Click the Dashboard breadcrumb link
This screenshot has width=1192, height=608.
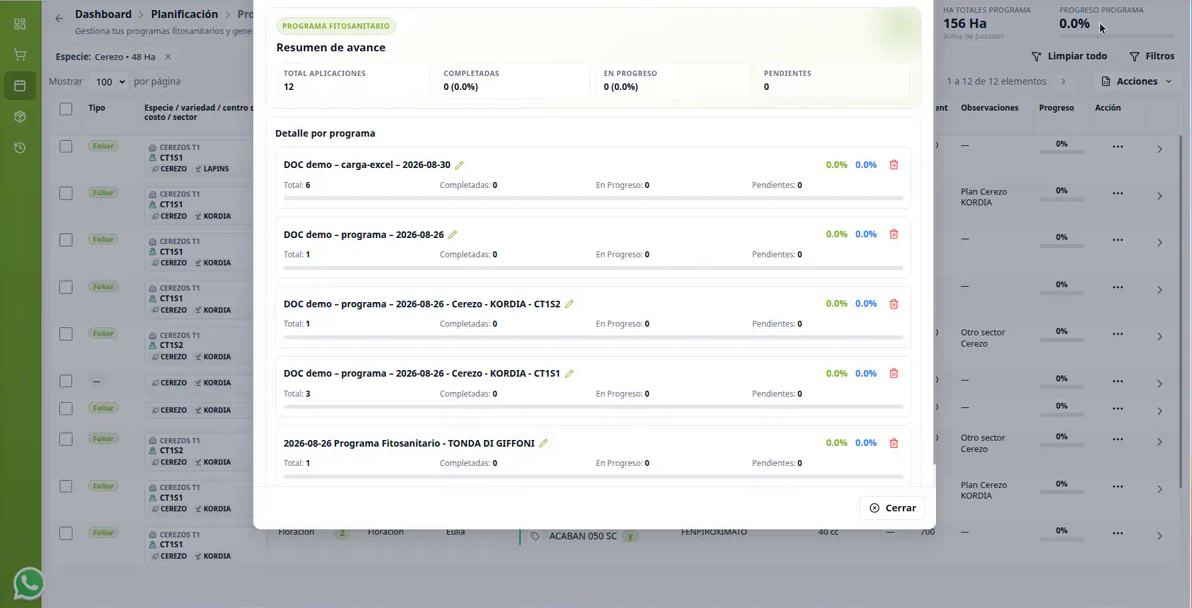(103, 14)
